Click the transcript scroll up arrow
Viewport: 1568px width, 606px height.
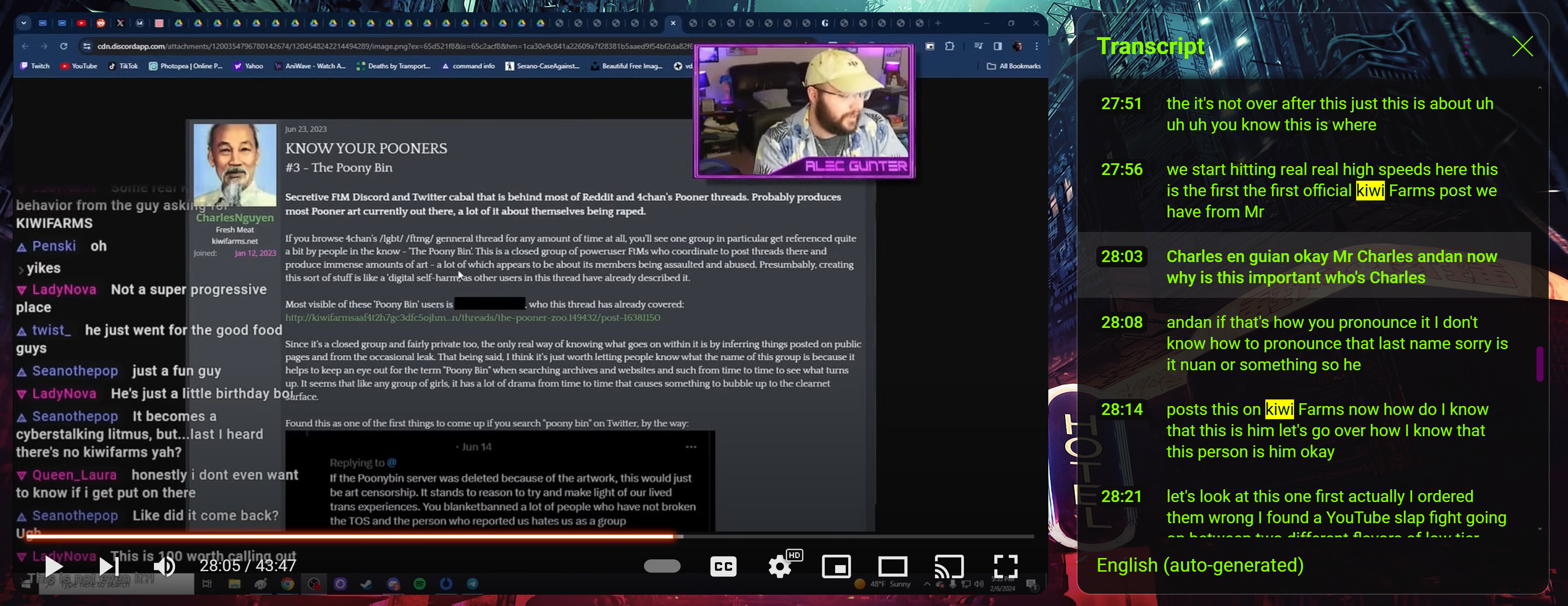tap(1539, 88)
